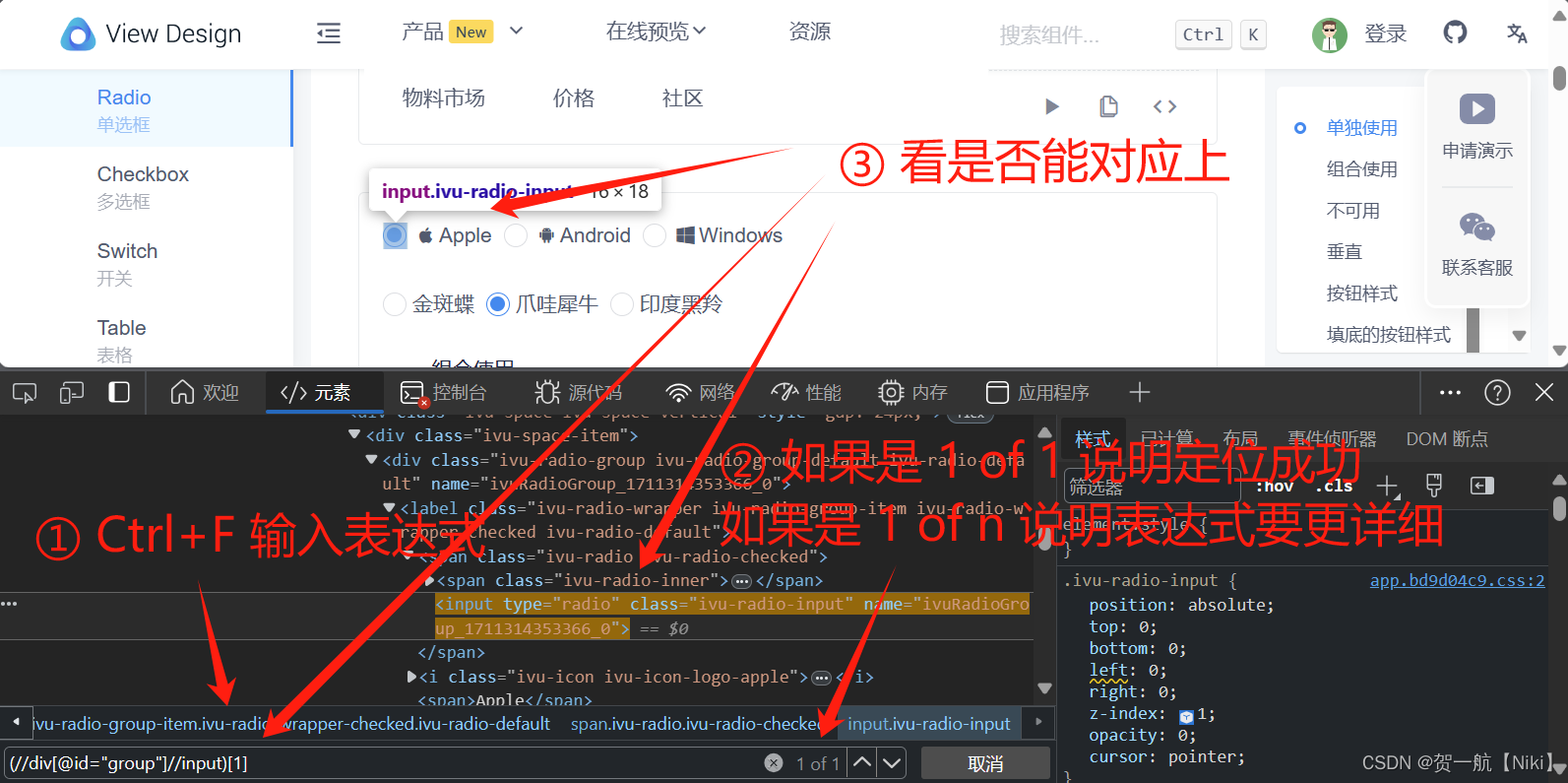Select the Windows radio button

655,235
